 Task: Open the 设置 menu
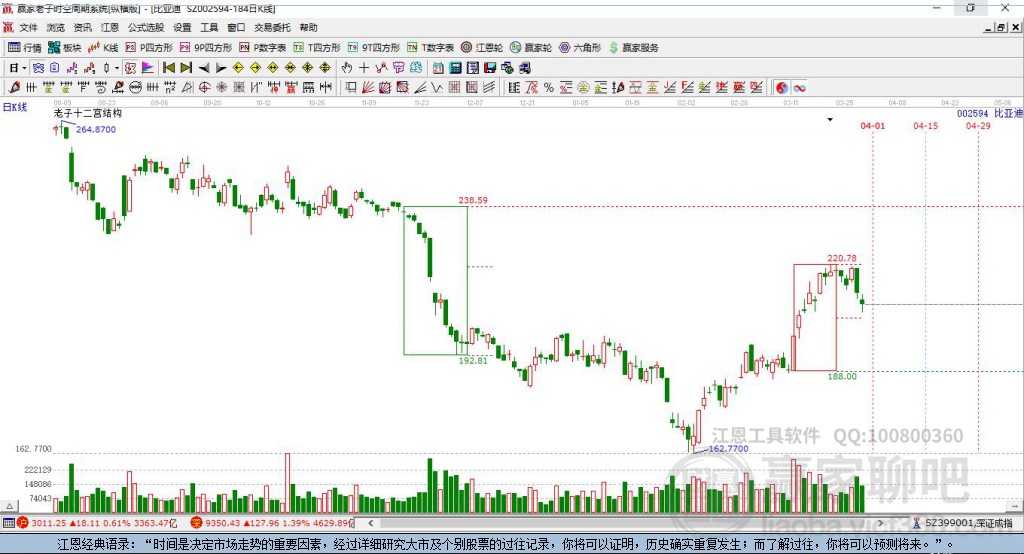tap(182, 27)
